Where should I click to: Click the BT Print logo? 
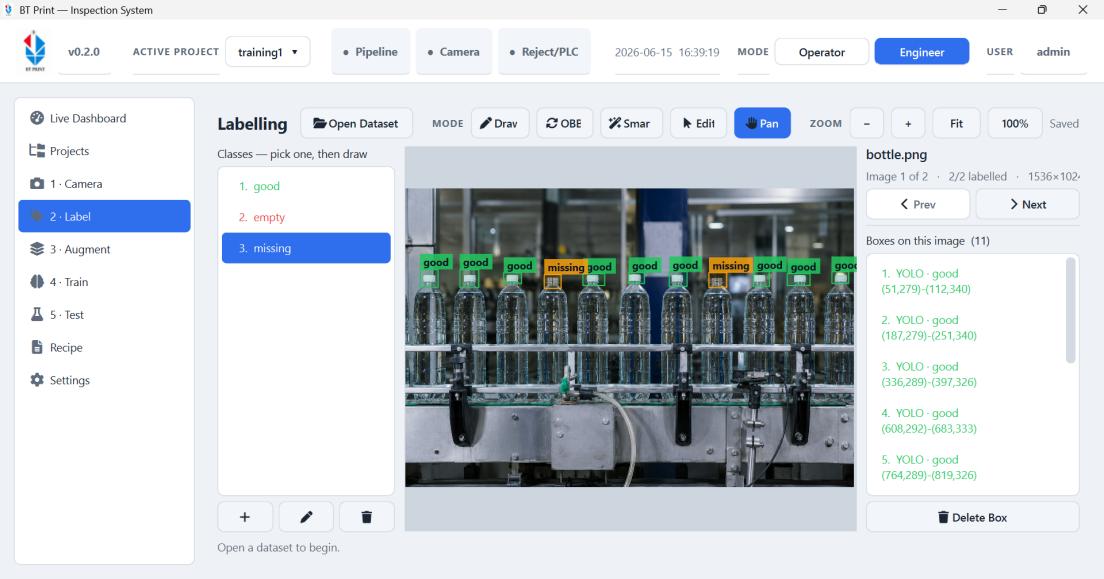pos(34,51)
